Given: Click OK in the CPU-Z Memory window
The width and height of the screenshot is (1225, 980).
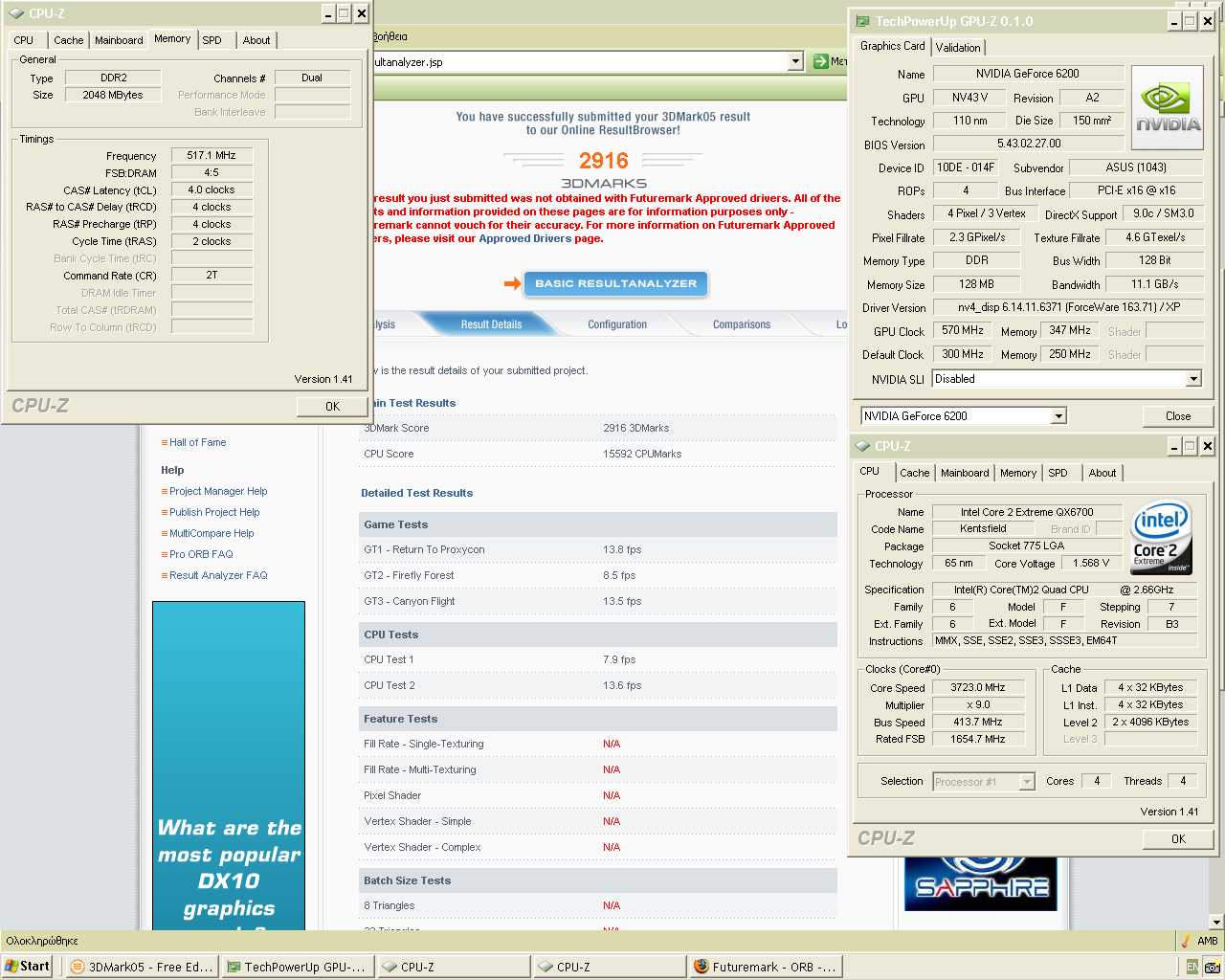Looking at the screenshot, I should click(332, 406).
